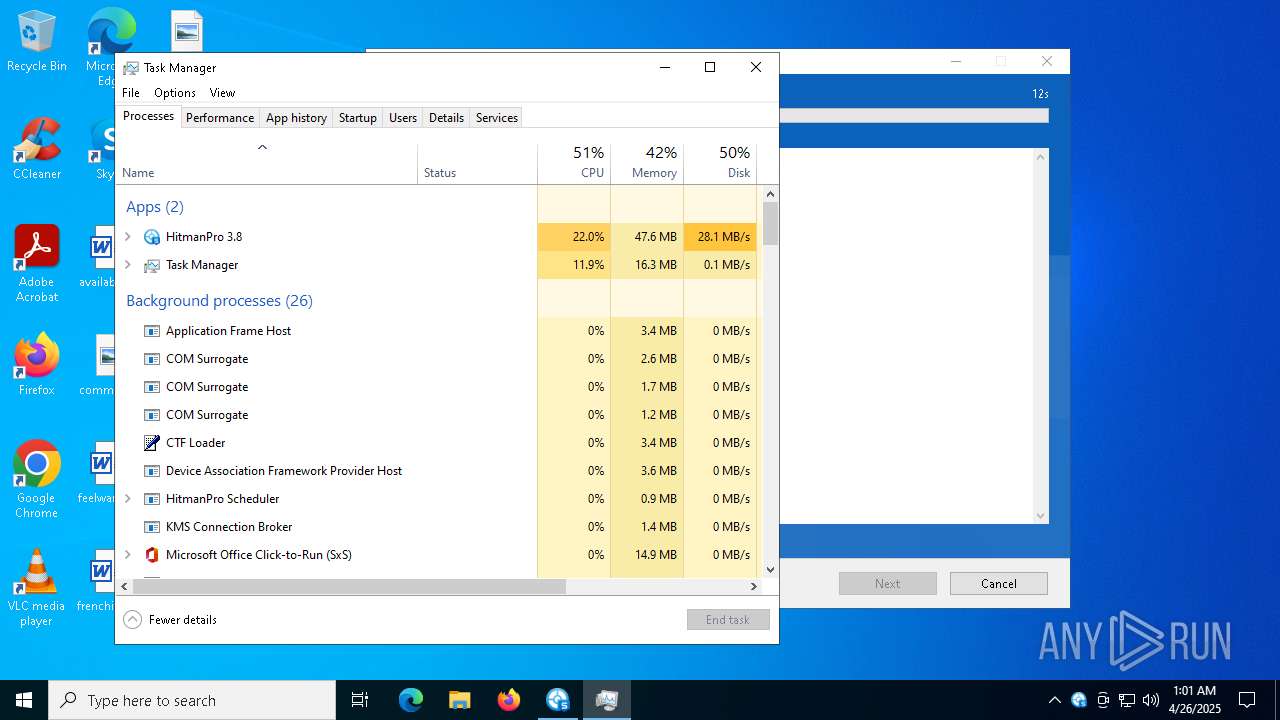
Task: Click the HitmanPro 3.8 process icon
Action: point(152,237)
